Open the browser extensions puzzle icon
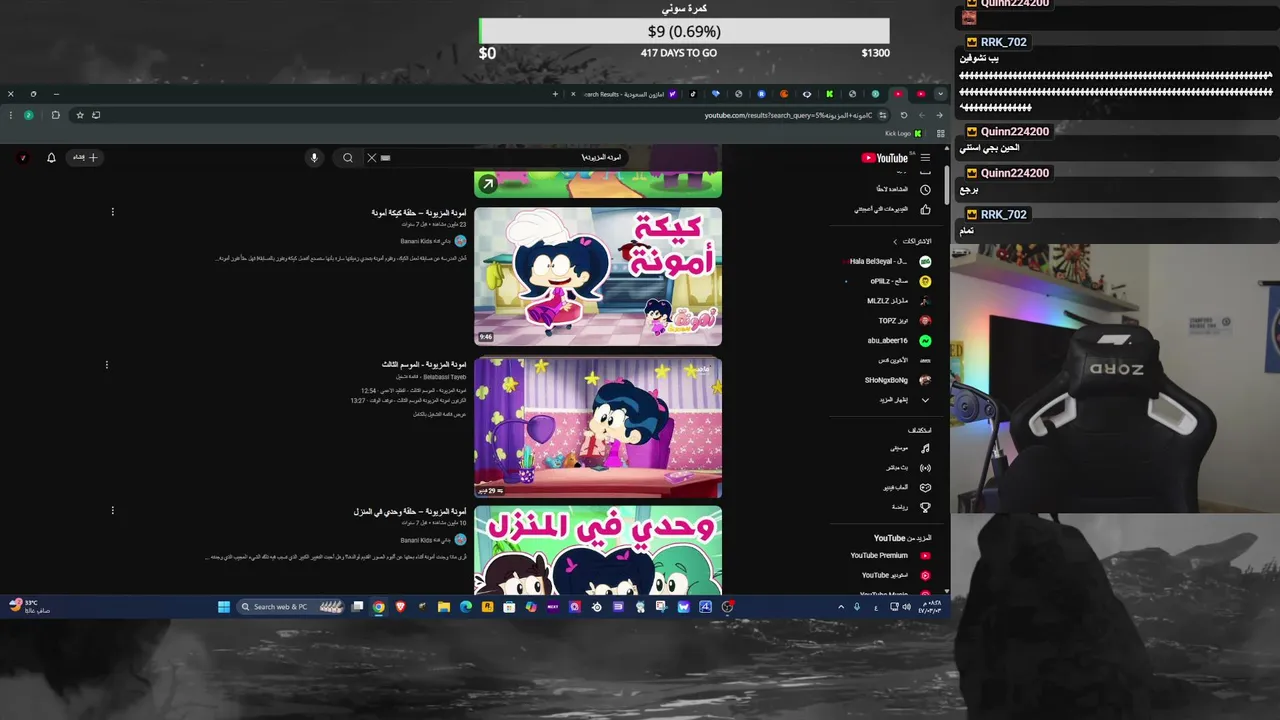The width and height of the screenshot is (1280, 720). coord(55,115)
